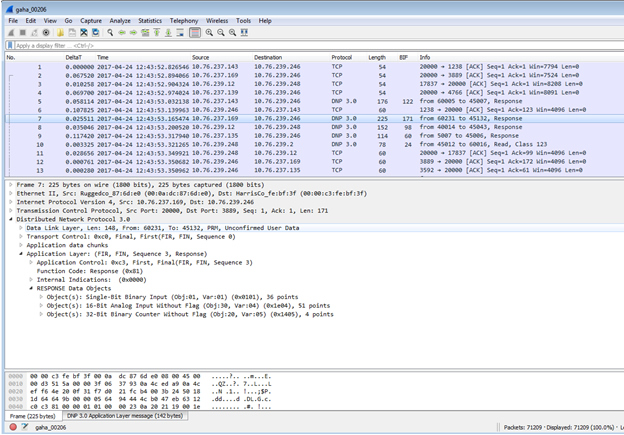The image size is (624, 435).
Task: Zoom out on main window text
Action: click(221, 33)
